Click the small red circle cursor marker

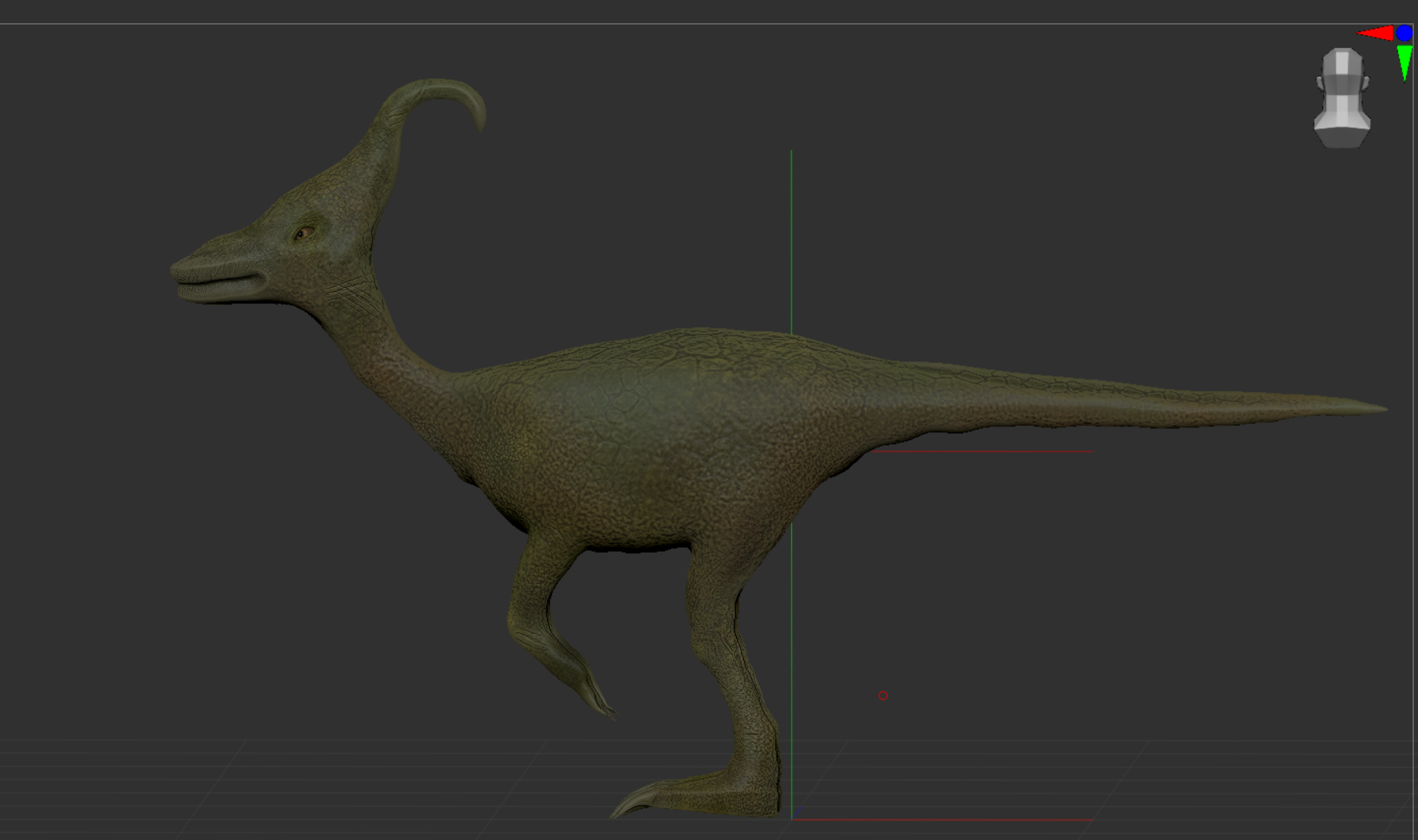pos(883,696)
